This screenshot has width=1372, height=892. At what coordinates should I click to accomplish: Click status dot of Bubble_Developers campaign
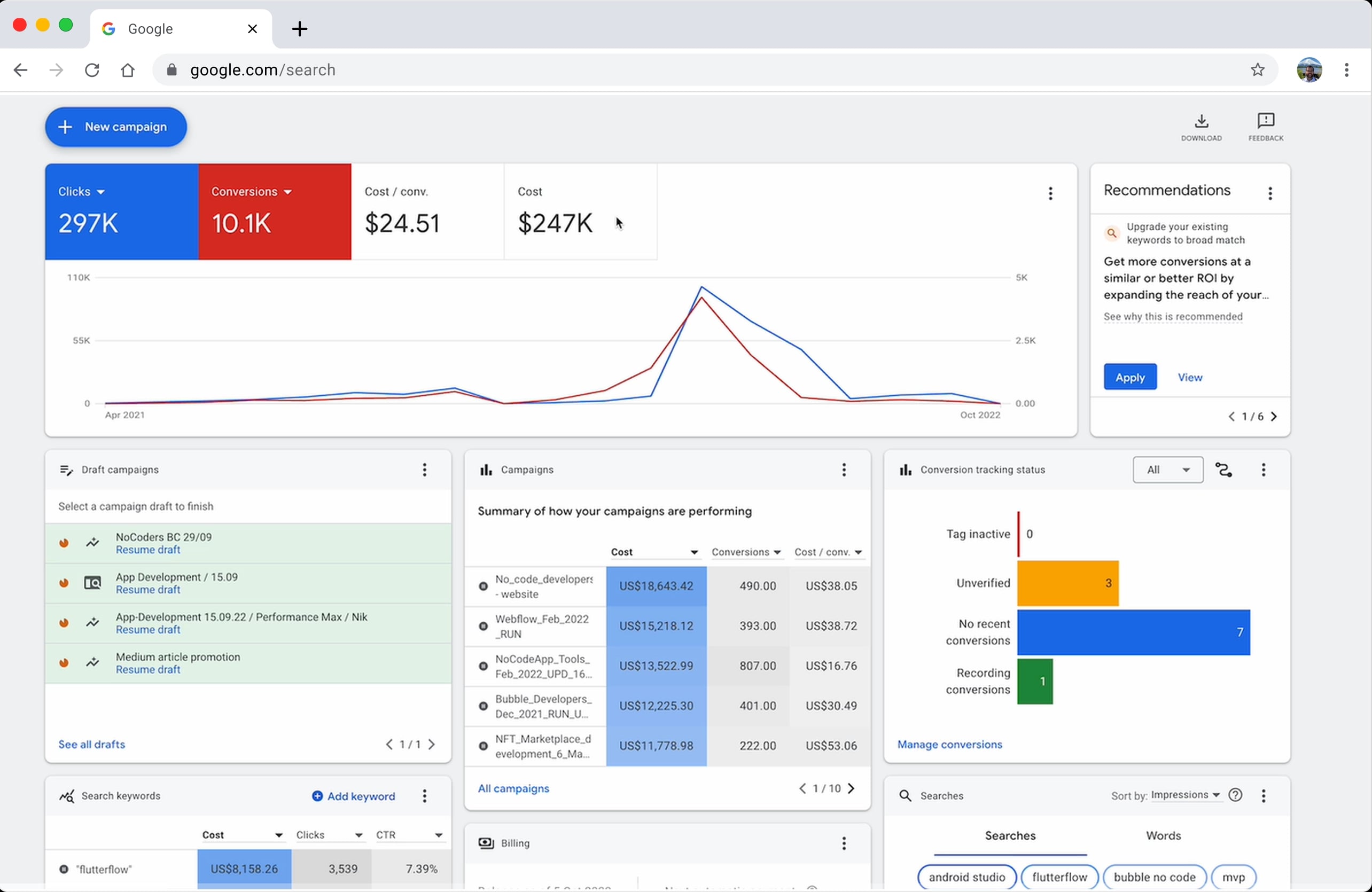483,705
